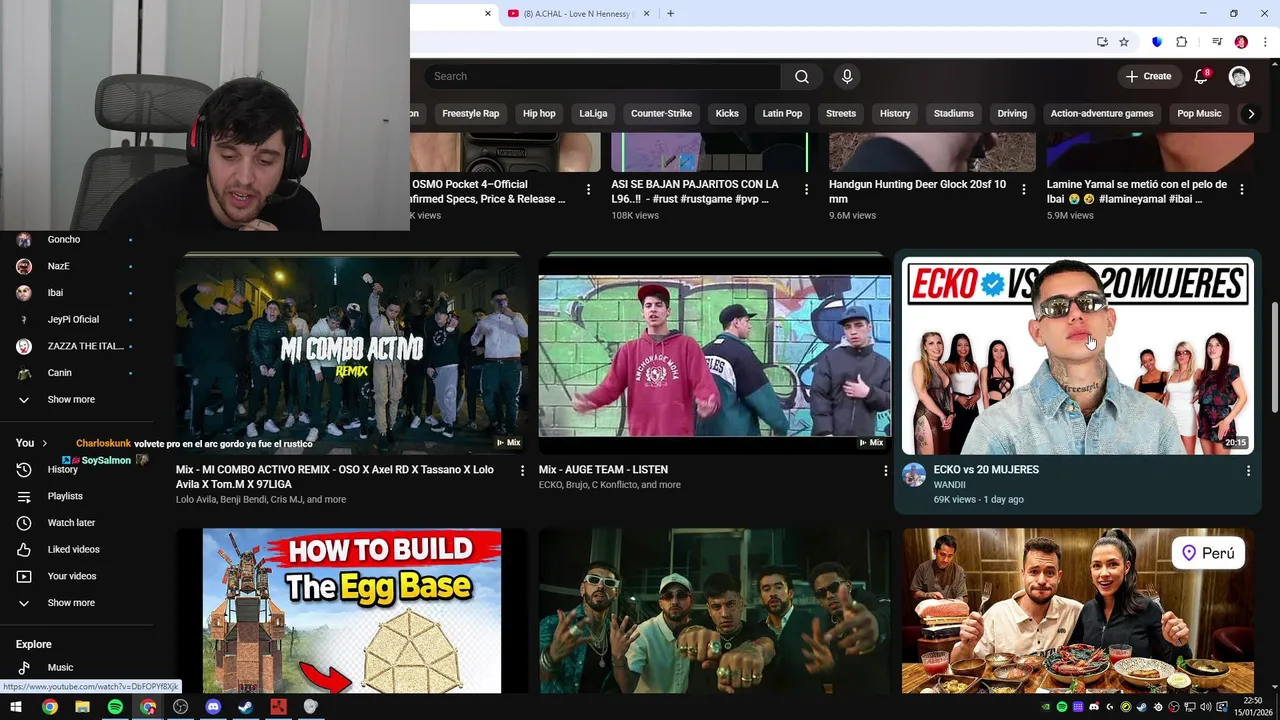Select the Counter-Strike filter chip
Image resolution: width=1280 pixels, height=720 pixels.
(x=661, y=113)
